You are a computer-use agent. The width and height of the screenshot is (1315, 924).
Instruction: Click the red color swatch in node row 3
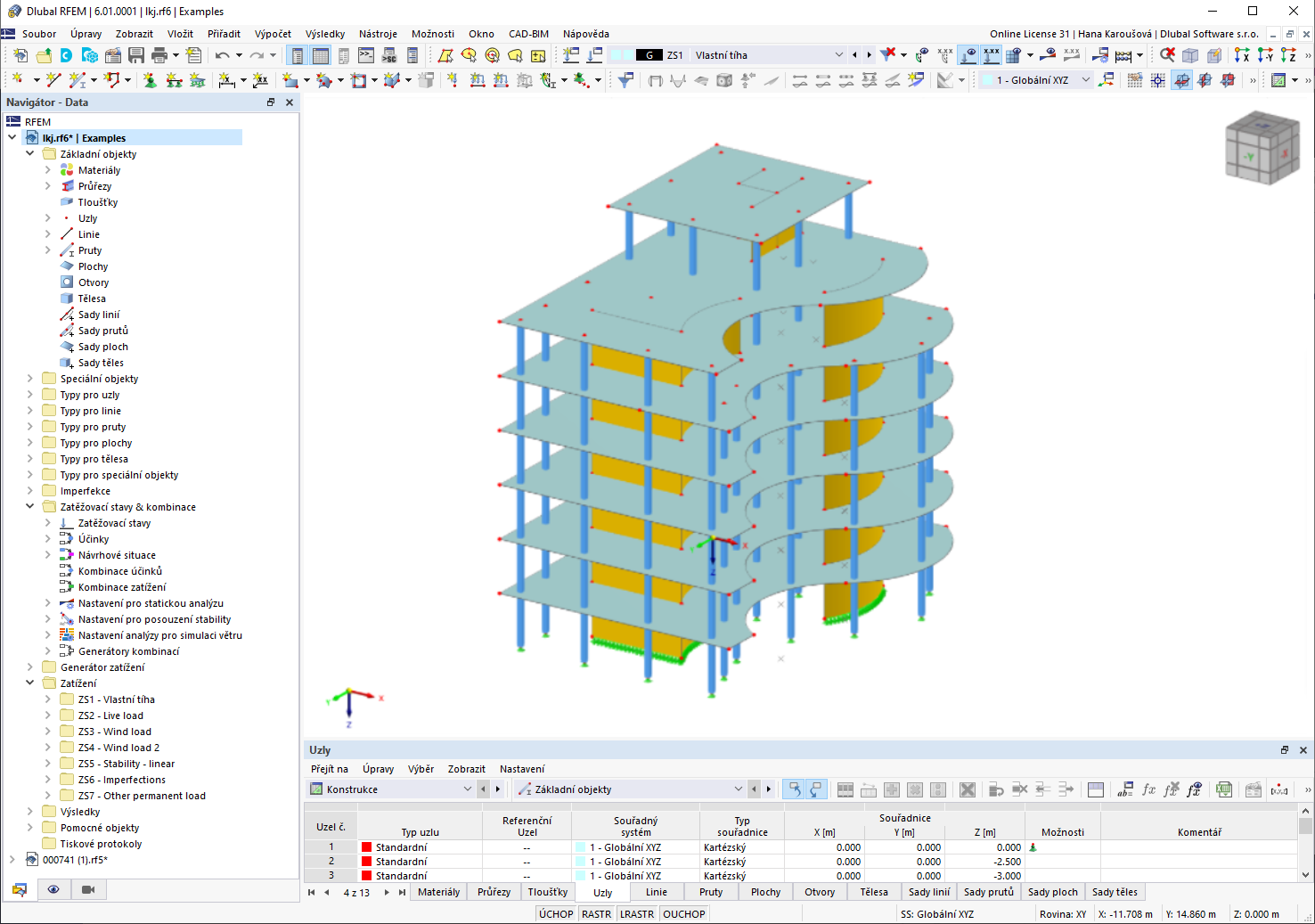(x=366, y=876)
